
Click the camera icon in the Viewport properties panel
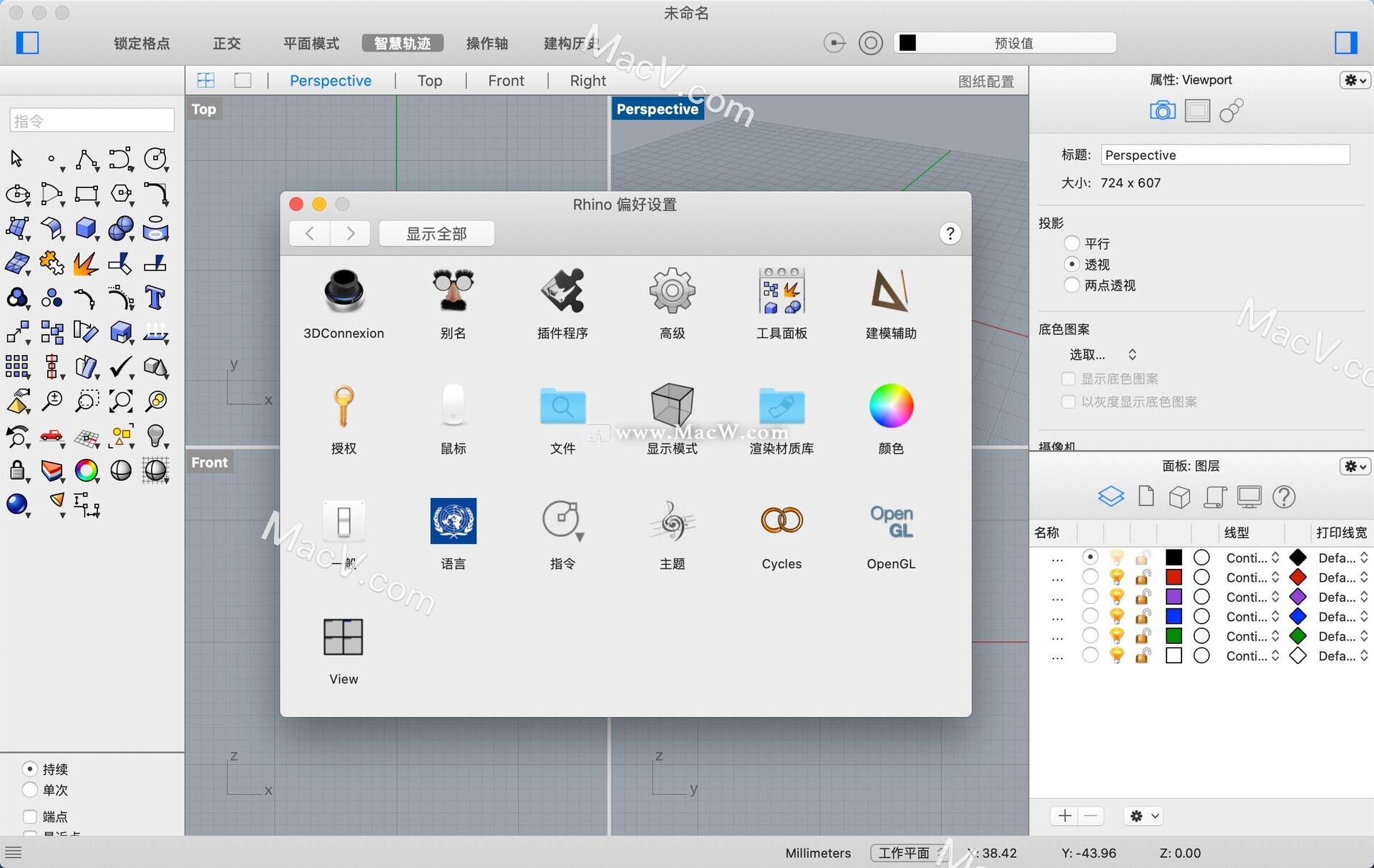(x=1161, y=110)
